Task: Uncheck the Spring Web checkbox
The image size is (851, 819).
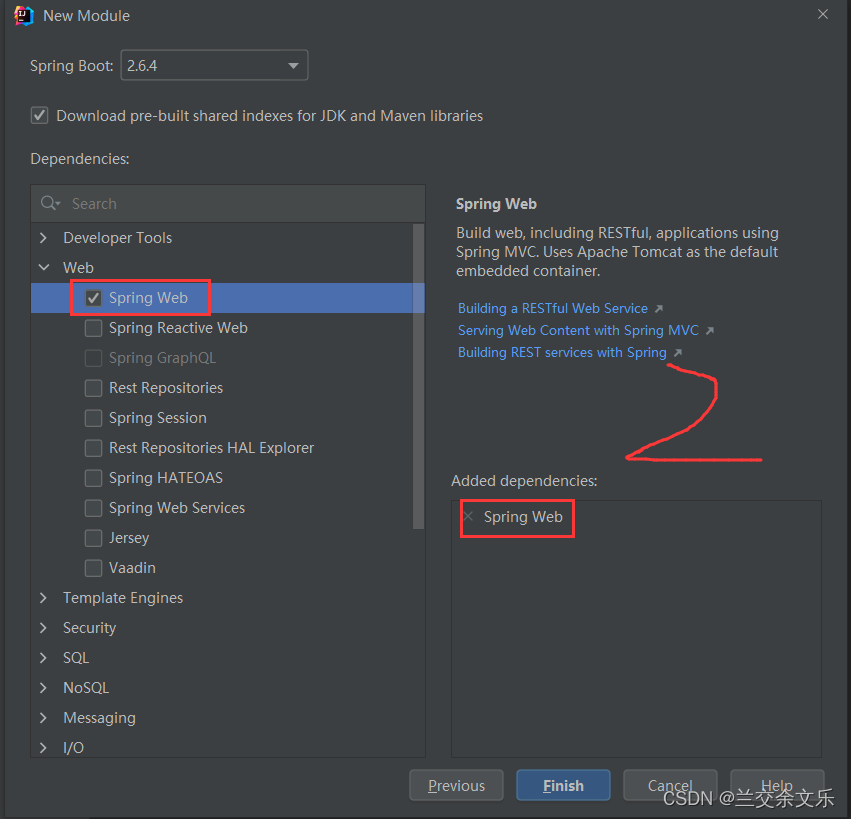Action: pyautogui.click(x=93, y=298)
